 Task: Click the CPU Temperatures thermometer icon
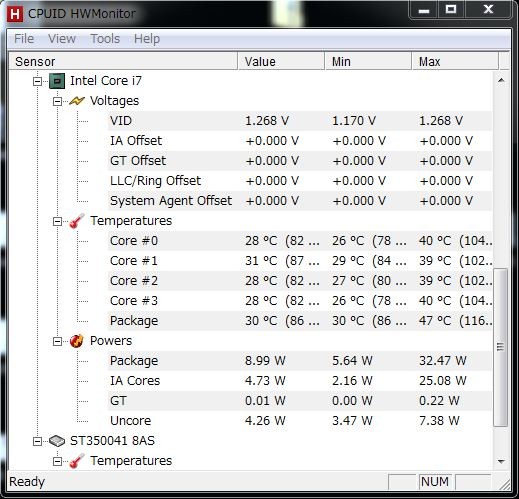coord(77,221)
